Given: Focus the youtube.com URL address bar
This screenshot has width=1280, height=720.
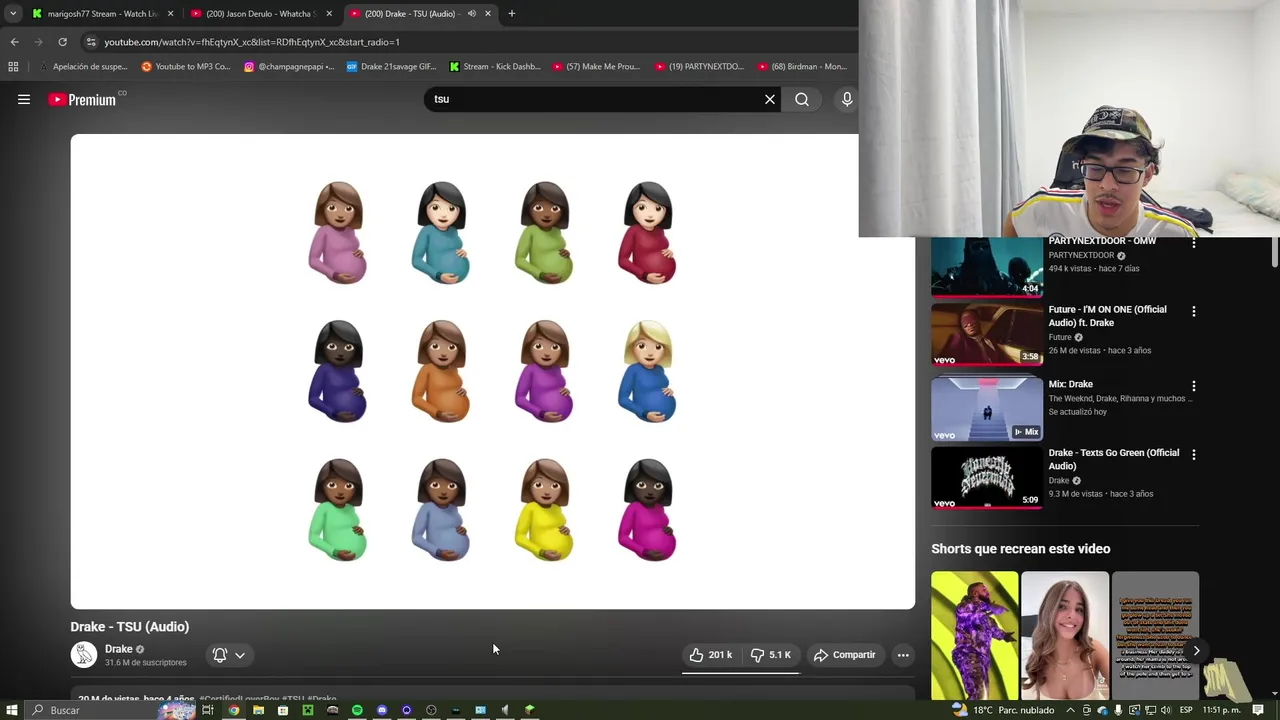Looking at the screenshot, I should pos(470,42).
